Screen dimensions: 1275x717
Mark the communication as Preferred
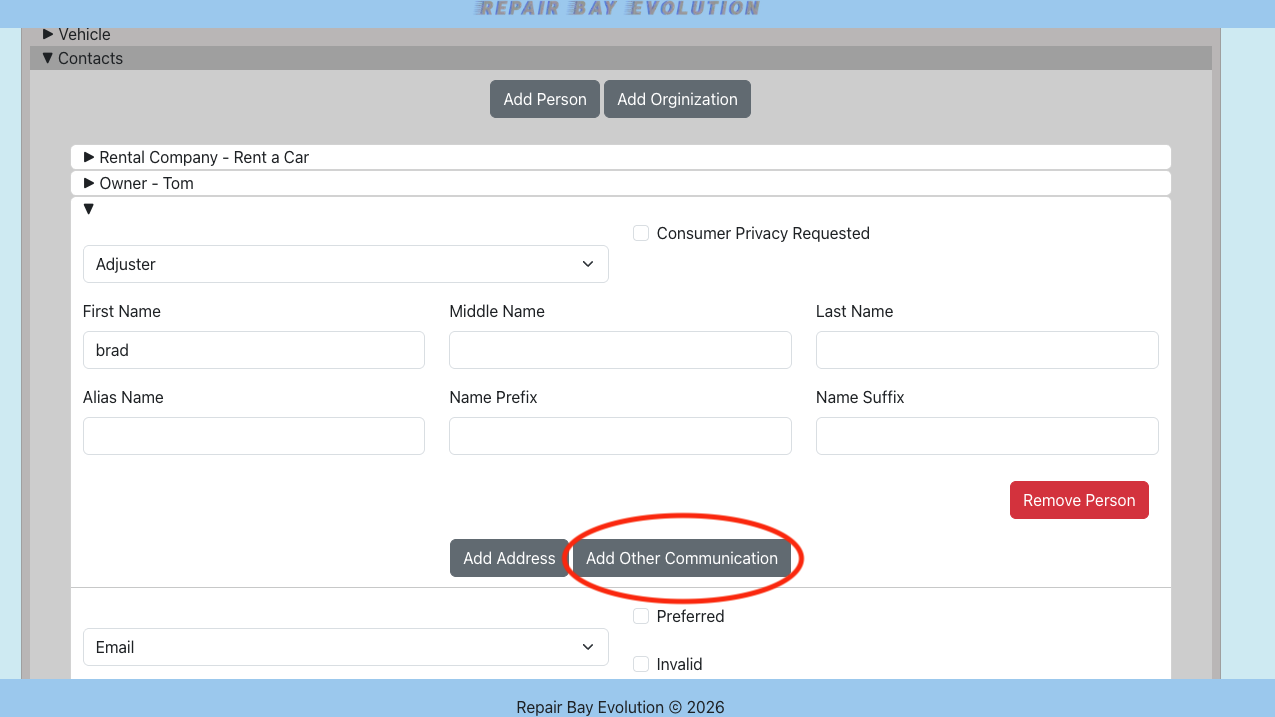640,616
